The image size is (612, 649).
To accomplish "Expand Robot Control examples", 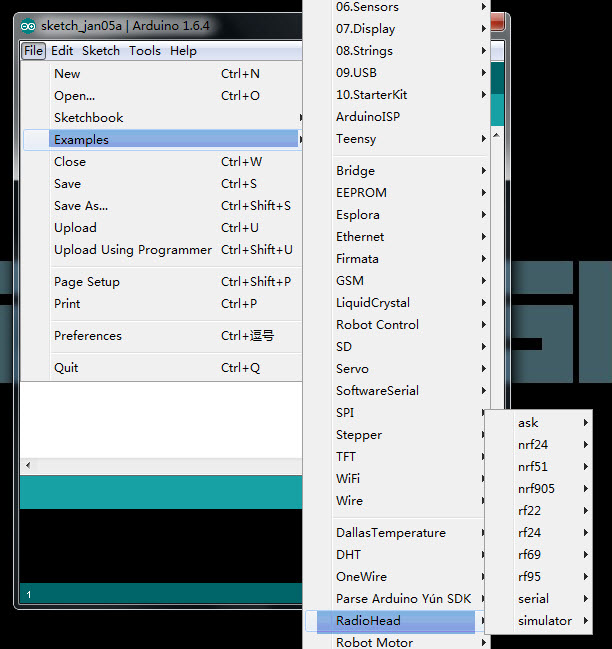I will pyautogui.click(x=397, y=324).
